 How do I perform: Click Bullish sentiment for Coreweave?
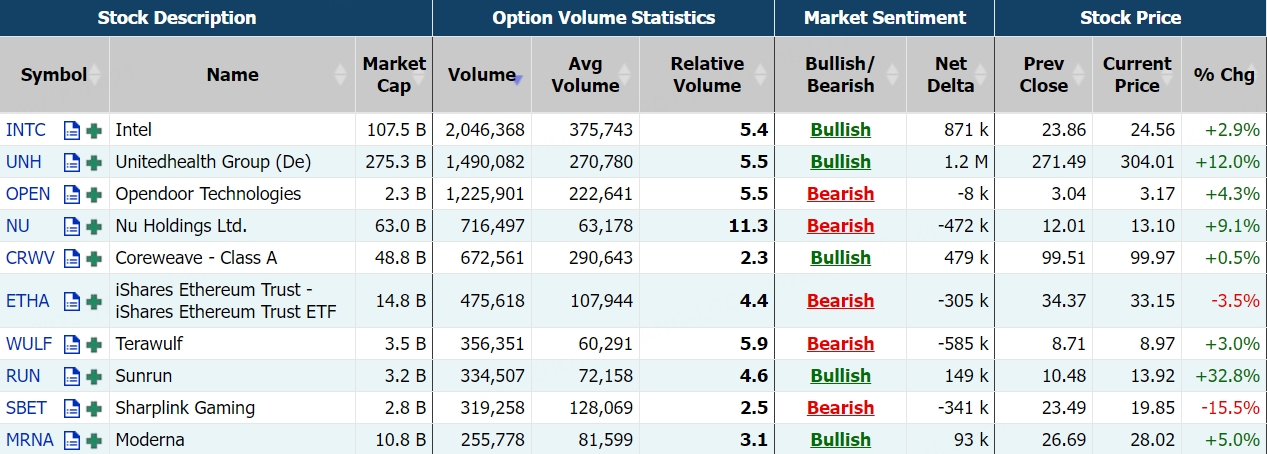pyautogui.click(x=840, y=258)
